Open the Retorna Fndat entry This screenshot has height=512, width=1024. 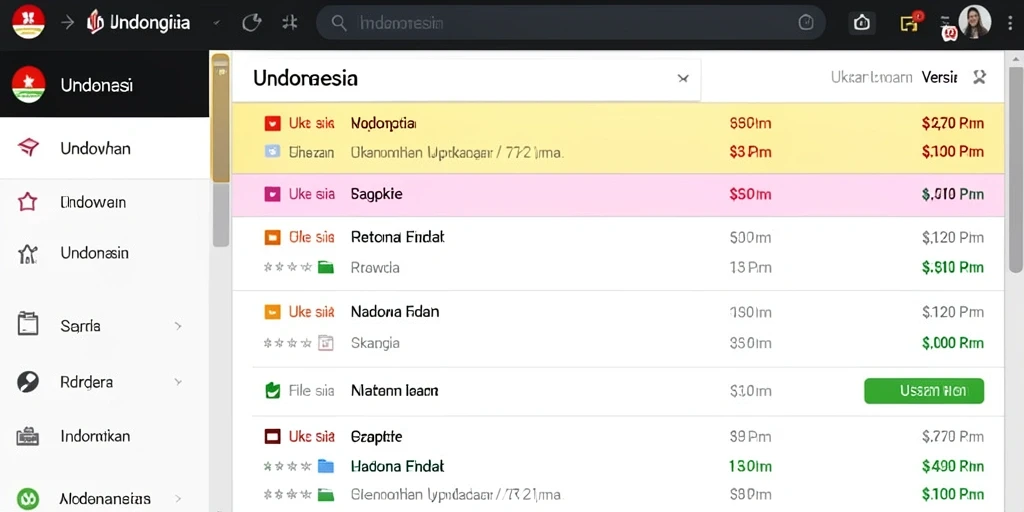(x=398, y=237)
